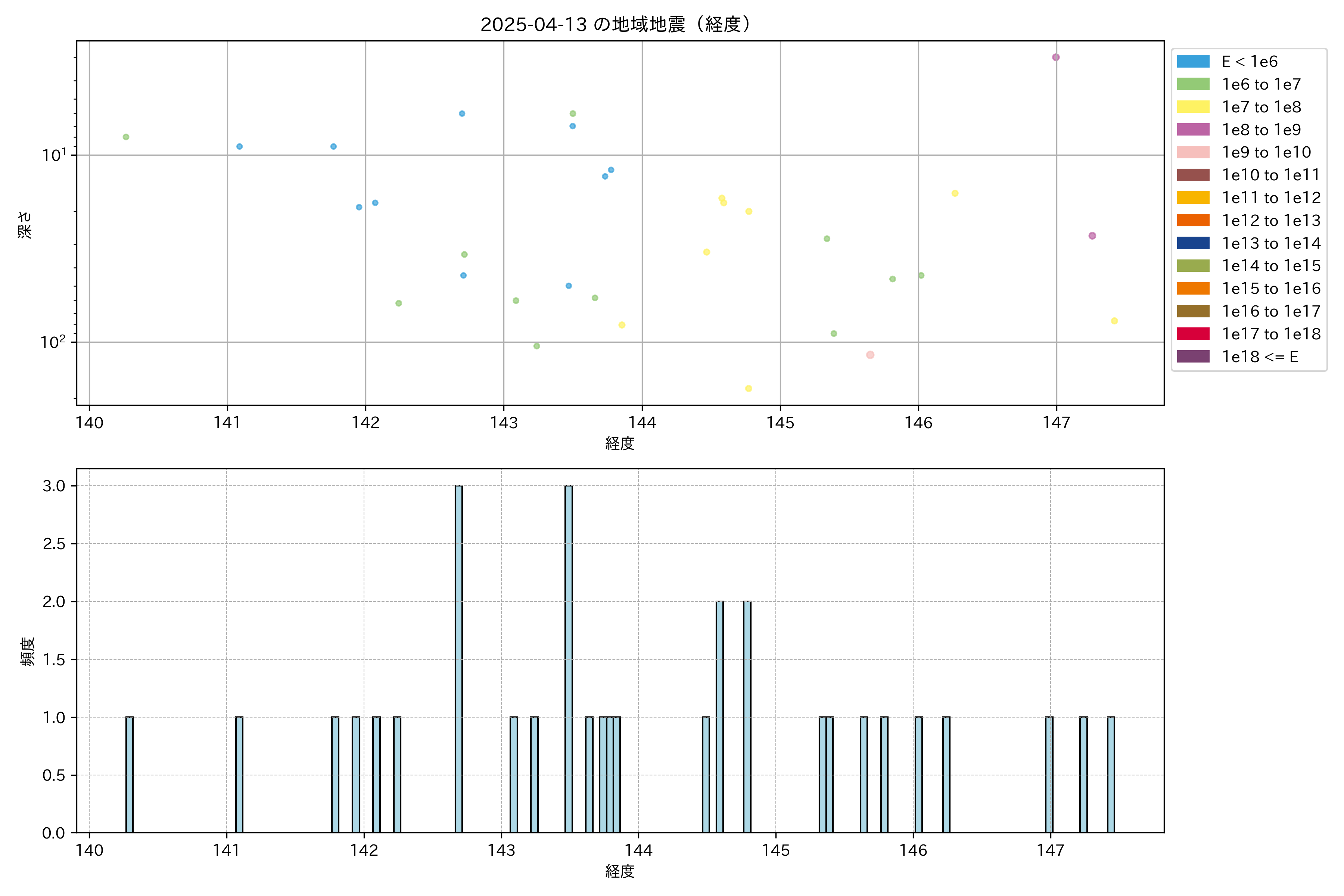Click the '頻度' y-axis label of the histogram
Viewport: 1344px width, 896px height.
coord(27,651)
